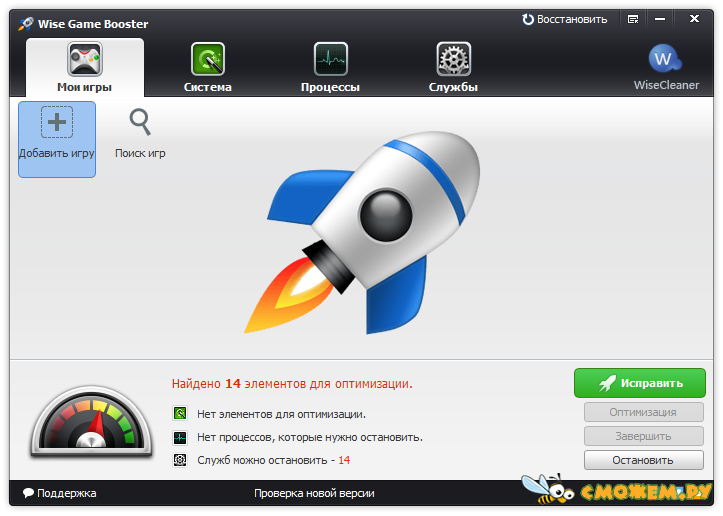Click the large rocket illustration
The width and height of the screenshot is (723, 516).
click(x=362, y=233)
